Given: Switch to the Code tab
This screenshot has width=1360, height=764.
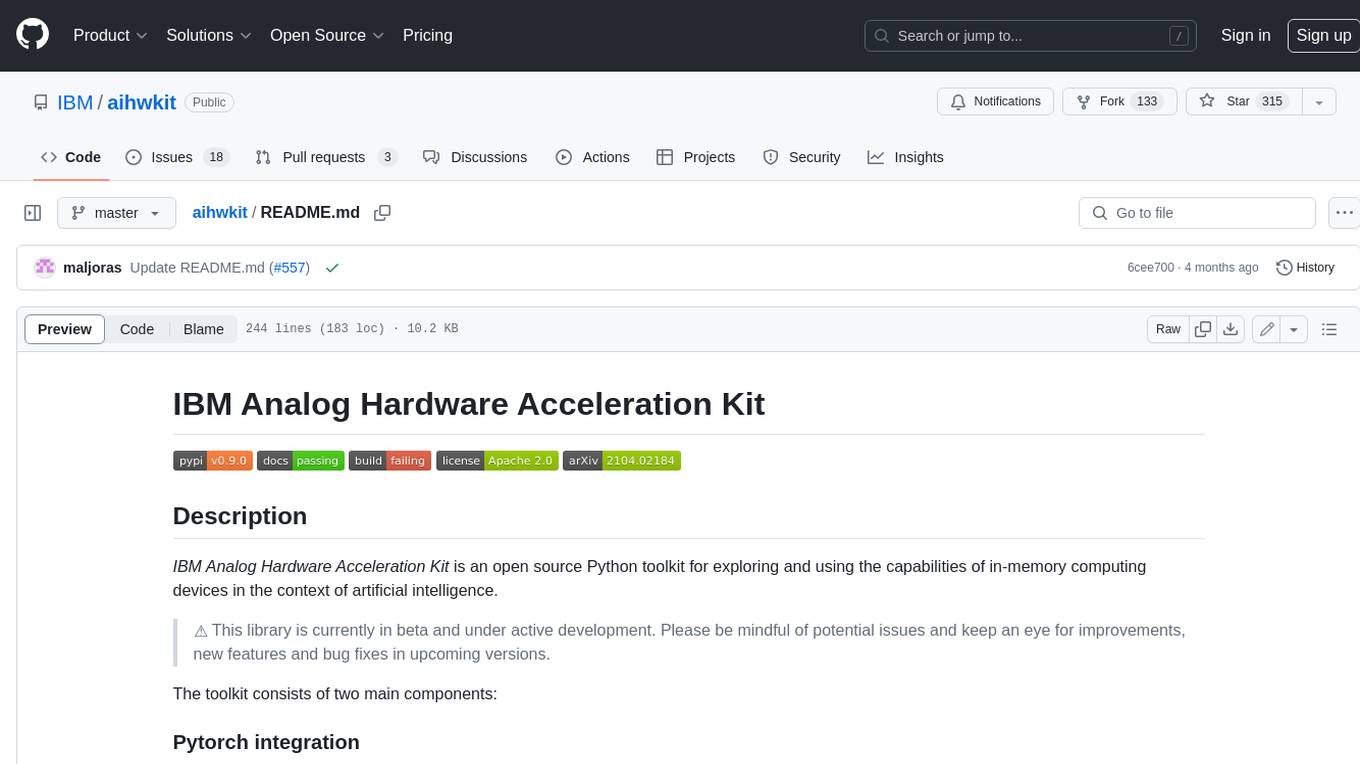Looking at the screenshot, I should pyautogui.click(x=71, y=157).
